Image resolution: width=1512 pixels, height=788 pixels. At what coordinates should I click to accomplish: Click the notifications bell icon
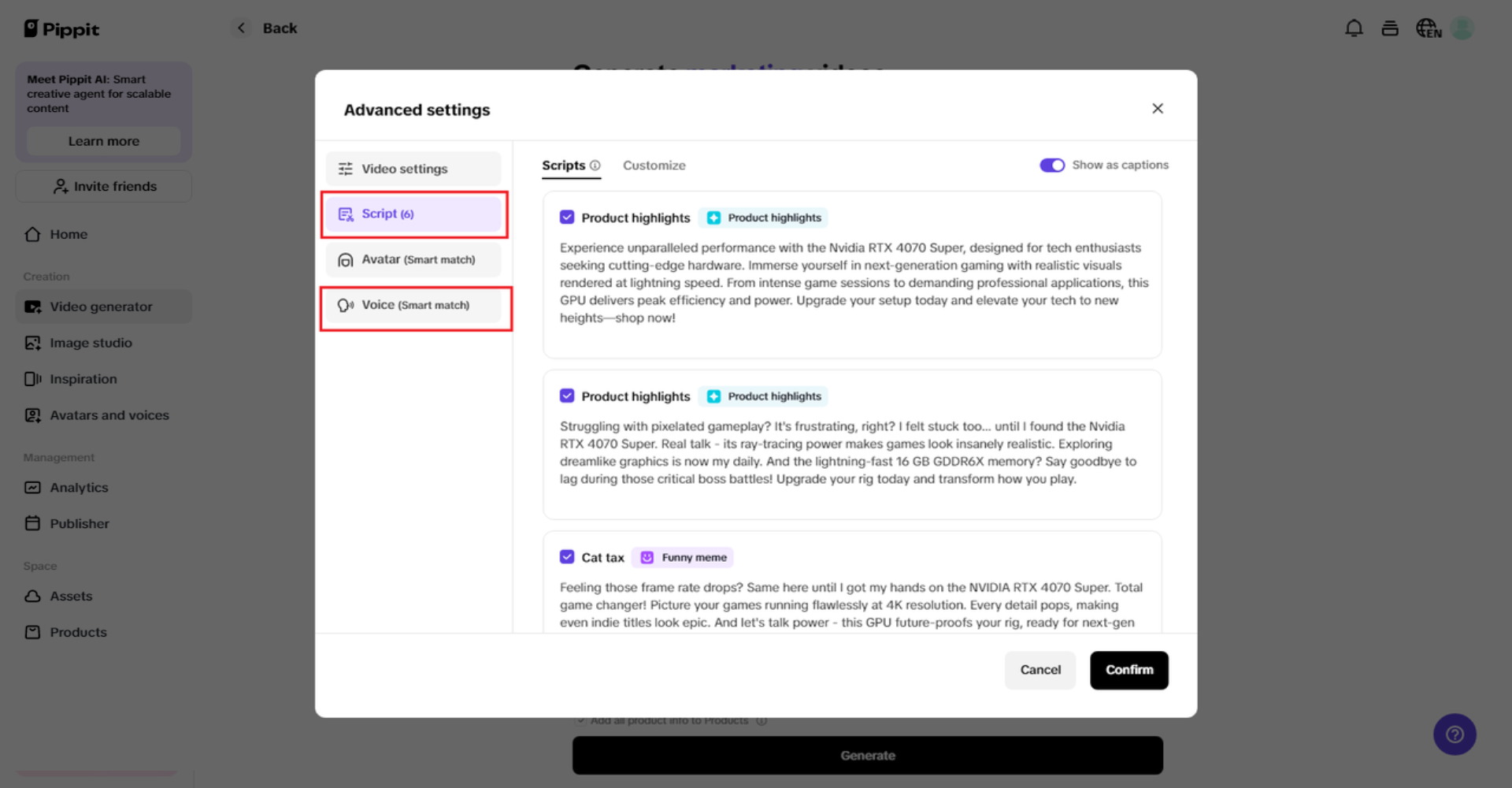tap(1354, 28)
